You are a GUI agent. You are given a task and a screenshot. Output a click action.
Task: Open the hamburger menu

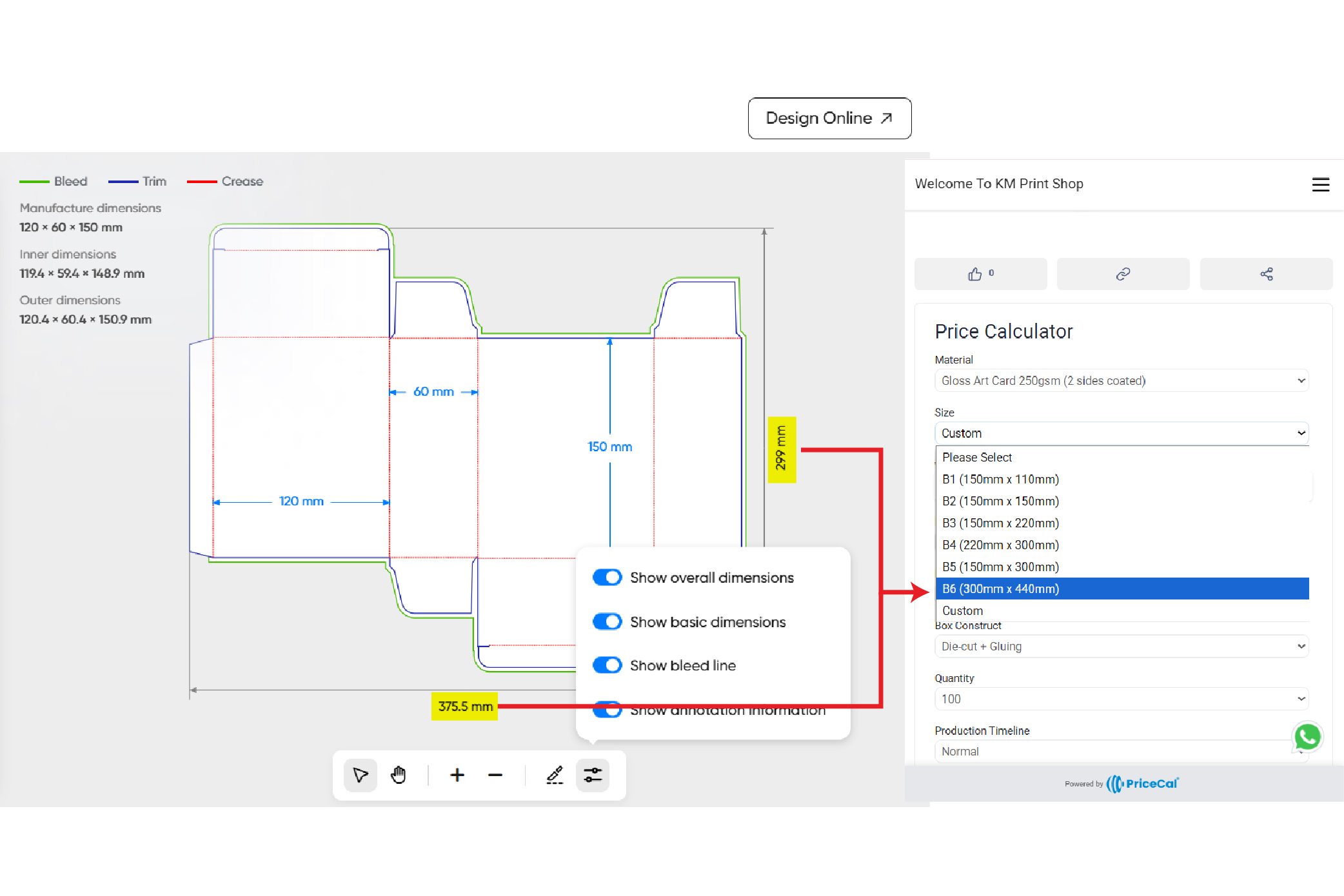(x=1320, y=184)
